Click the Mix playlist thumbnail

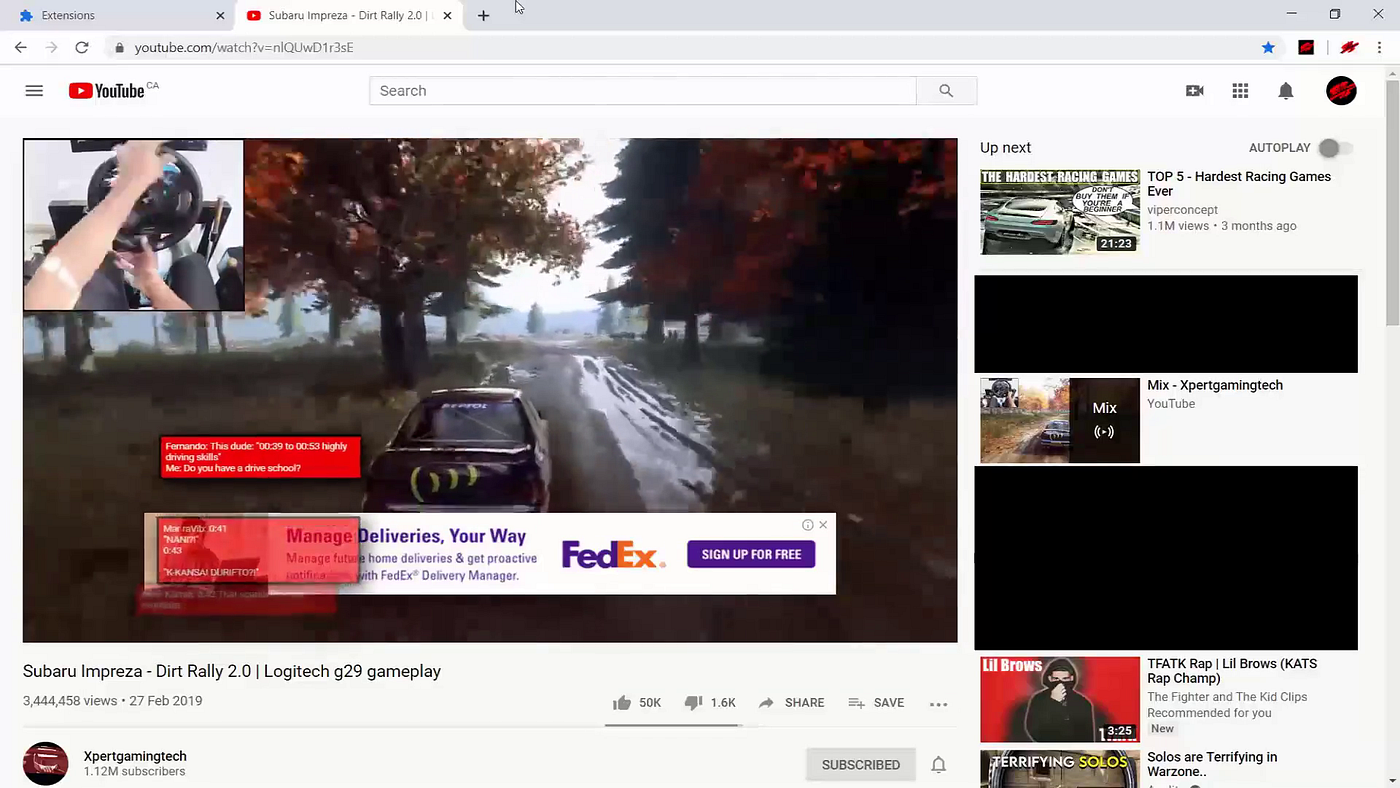(x=1060, y=420)
